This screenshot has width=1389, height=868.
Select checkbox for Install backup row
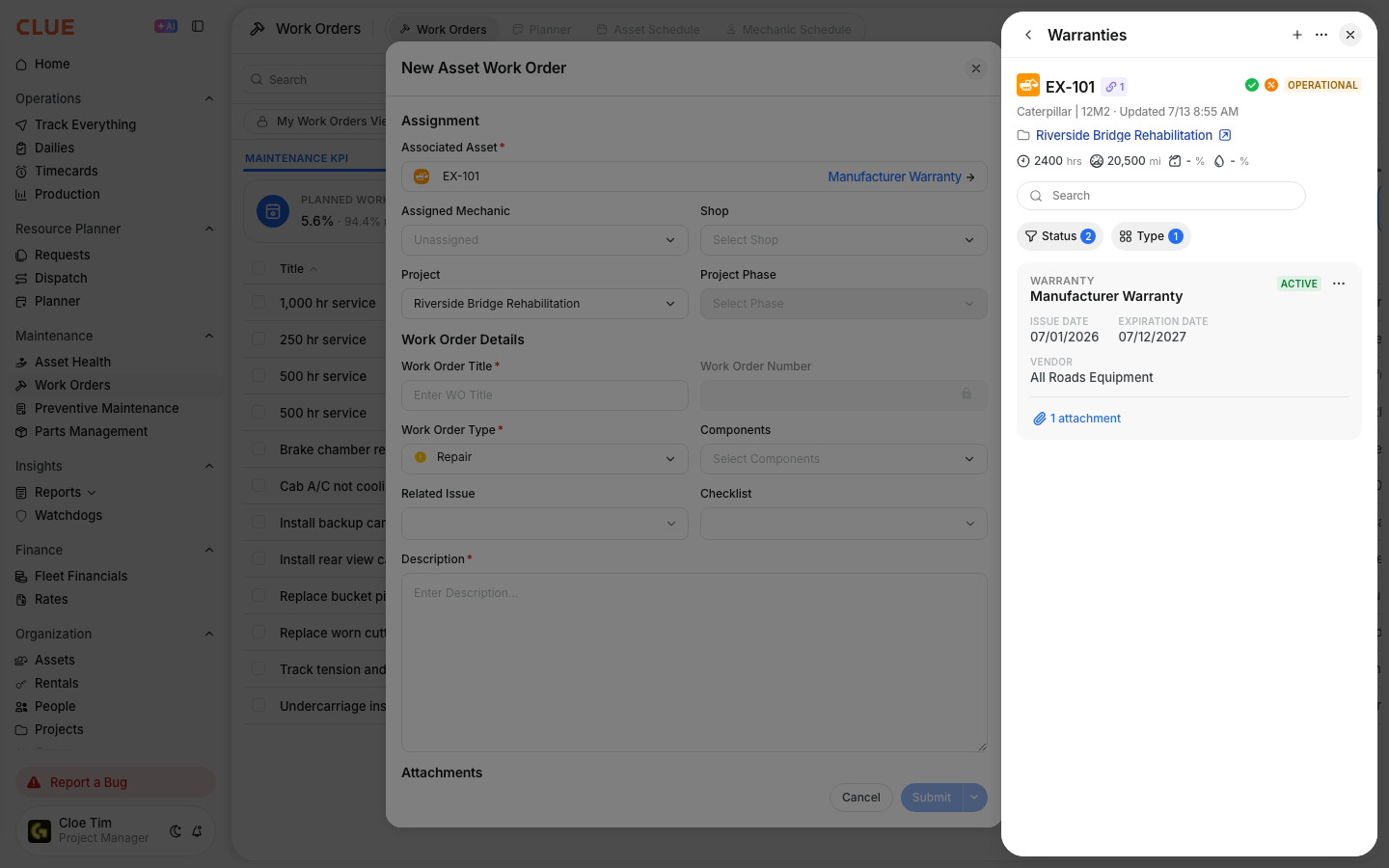[259, 523]
